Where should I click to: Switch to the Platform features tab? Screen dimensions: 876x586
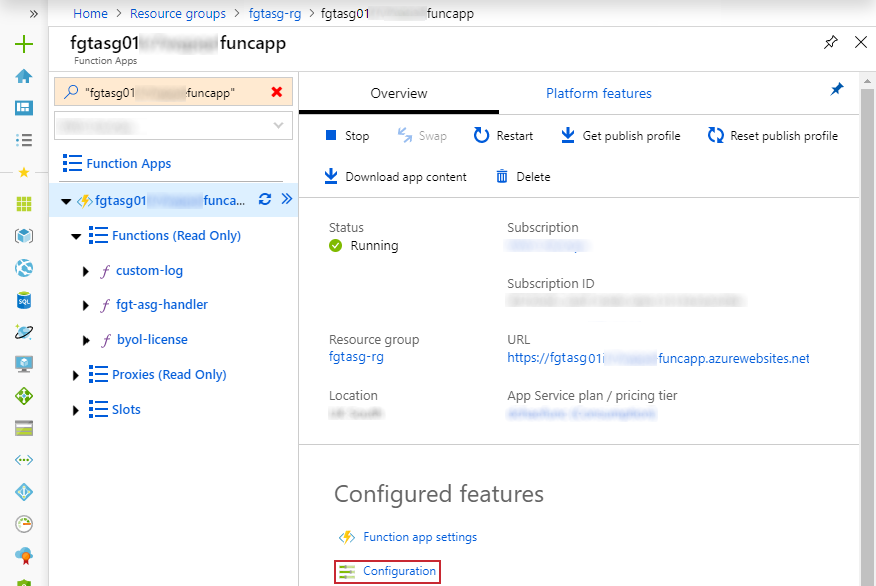598,93
